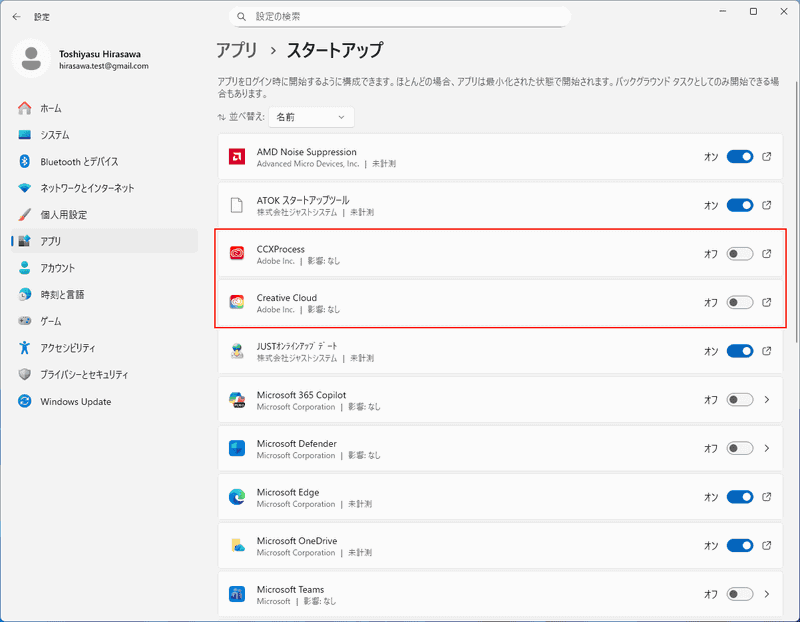The image size is (800, 622).
Task: Turn off the Microsoft OneDrive startup toggle
Action: pos(738,545)
